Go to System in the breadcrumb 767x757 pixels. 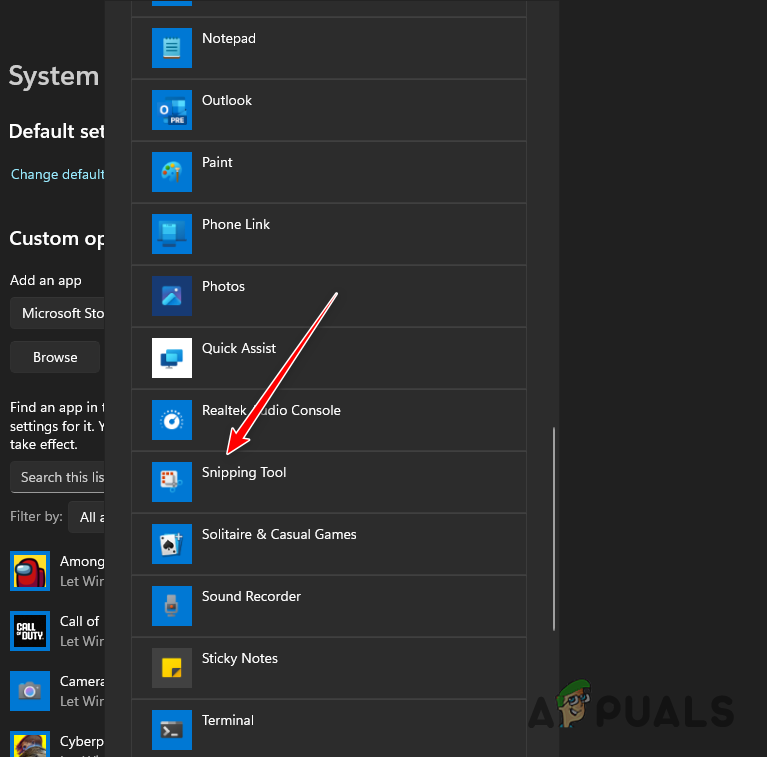point(54,76)
